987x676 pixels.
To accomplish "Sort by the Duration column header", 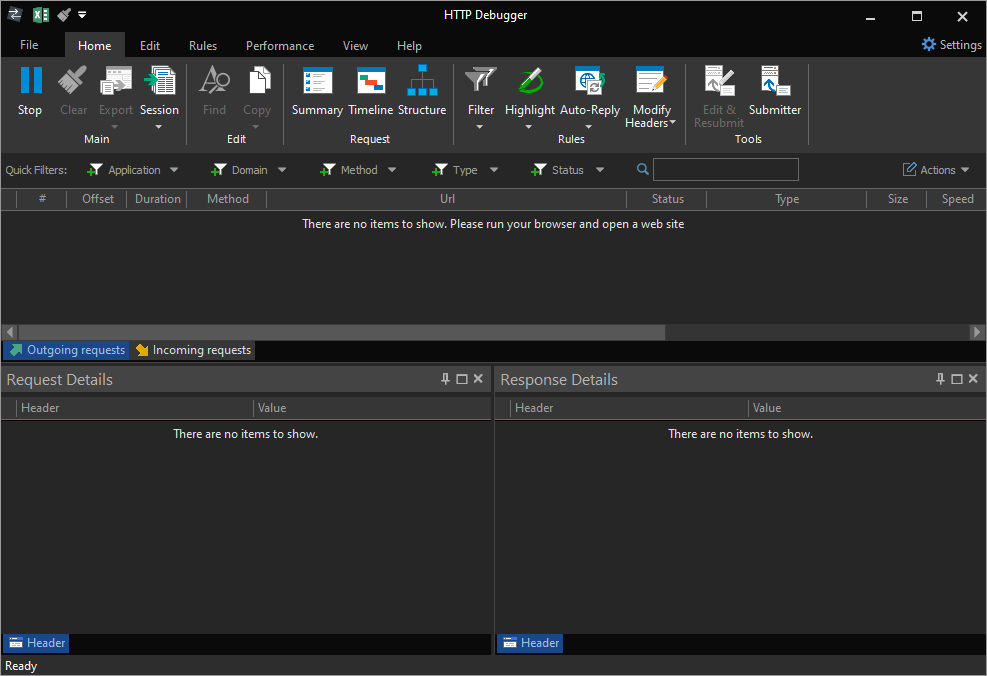I will (157, 199).
